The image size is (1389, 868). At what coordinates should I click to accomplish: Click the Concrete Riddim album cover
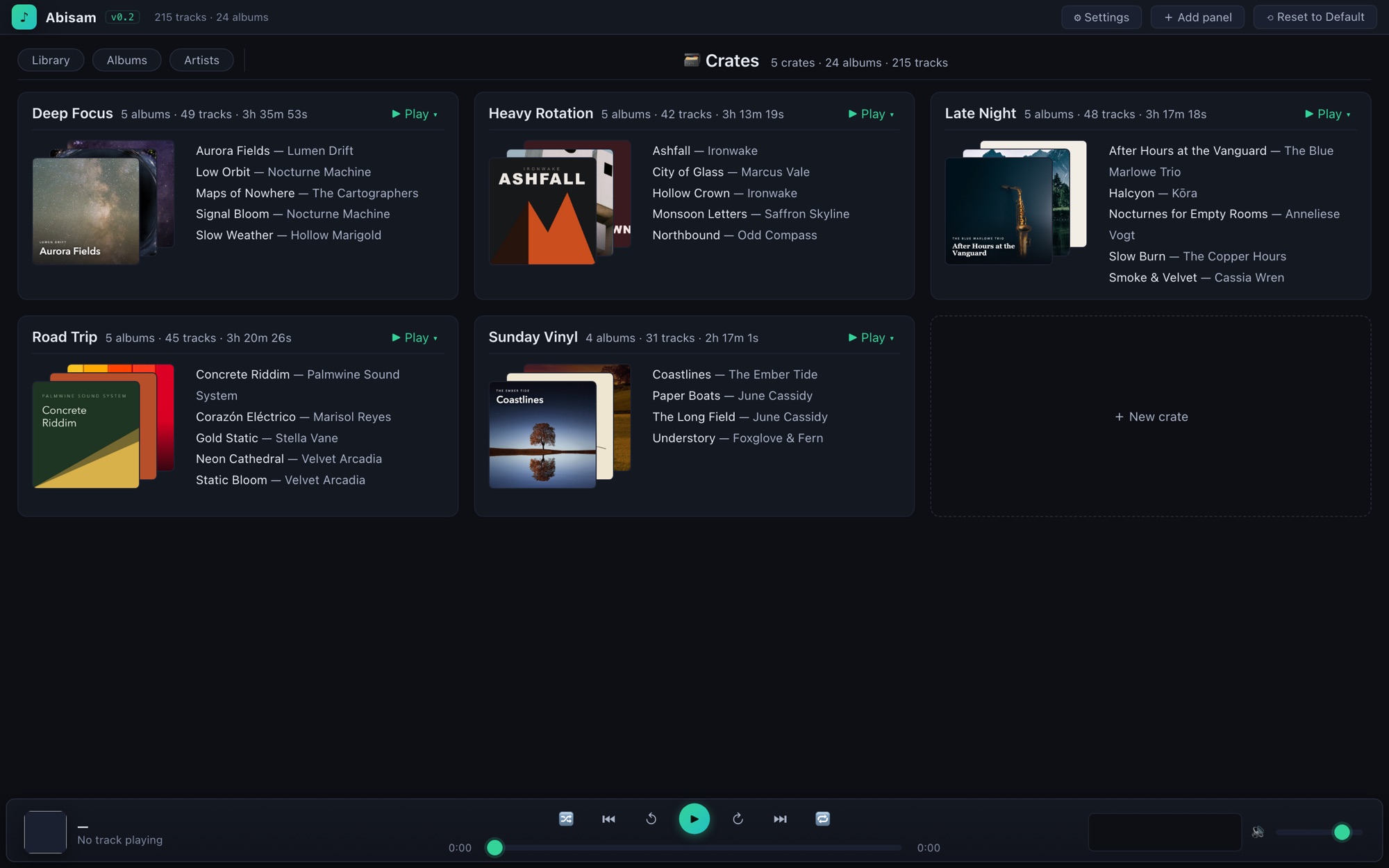(x=85, y=435)
